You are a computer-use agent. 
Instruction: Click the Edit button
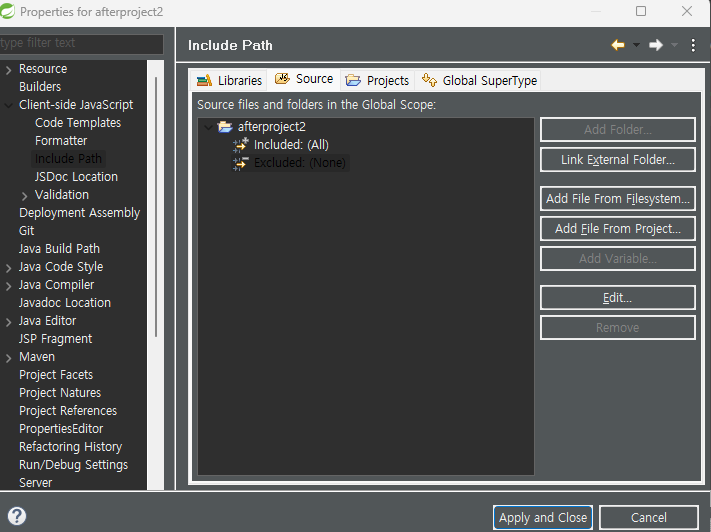(618, 298)
